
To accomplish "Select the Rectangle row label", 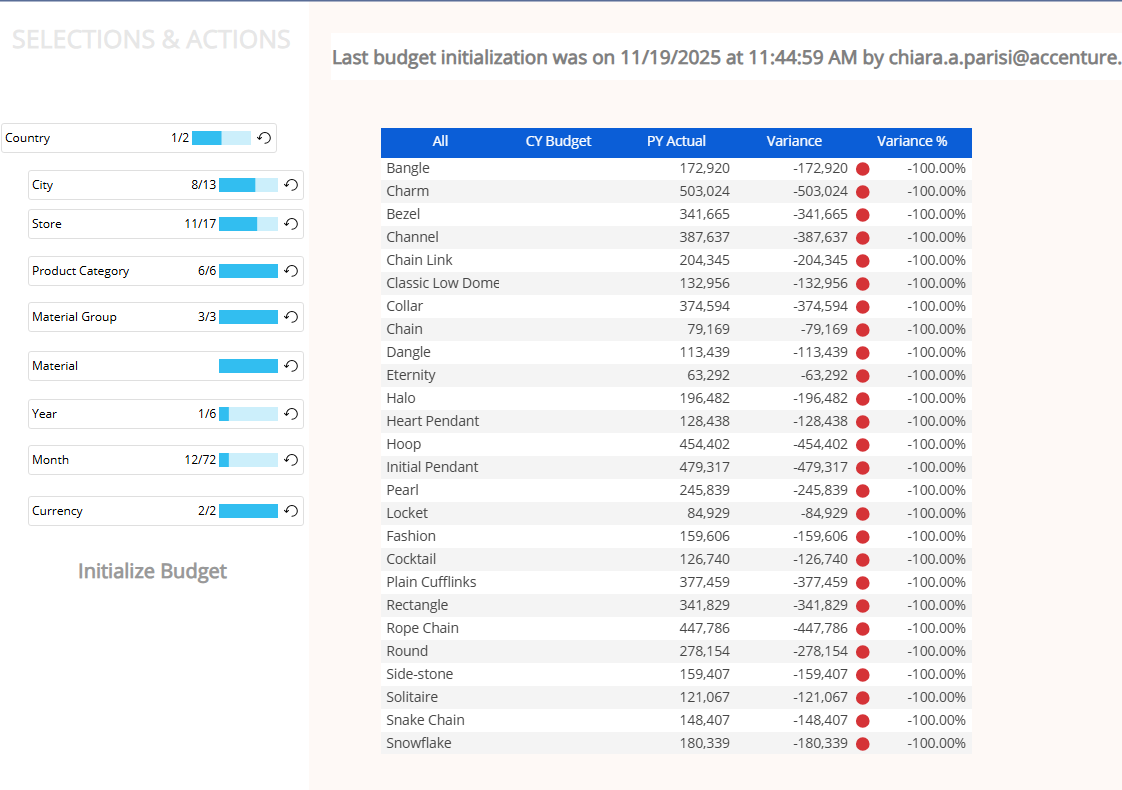I will 417,605.
